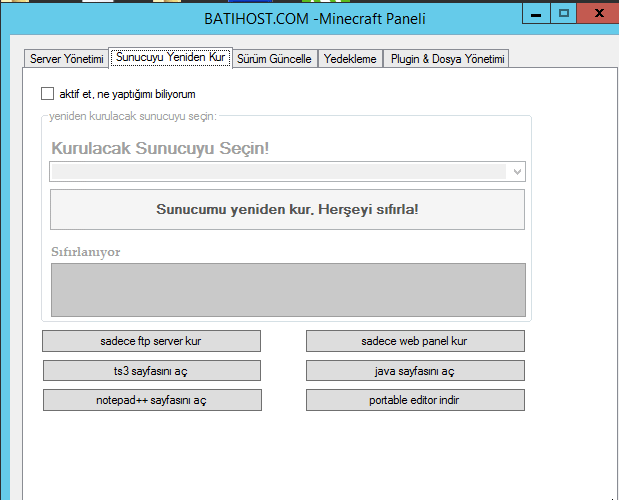
Task: Expand the server dropdown arrow
Action: click(517, 172)
